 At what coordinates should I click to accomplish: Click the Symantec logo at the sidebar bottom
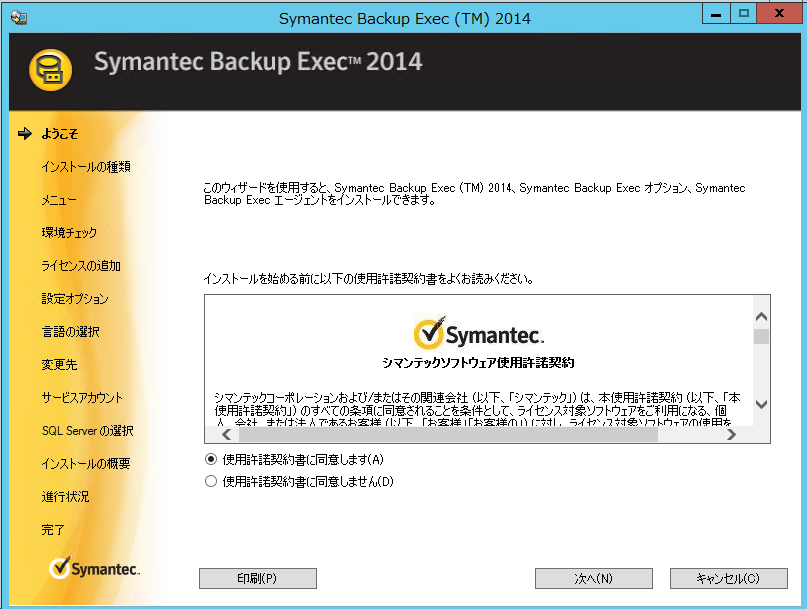tap(95, 568)
